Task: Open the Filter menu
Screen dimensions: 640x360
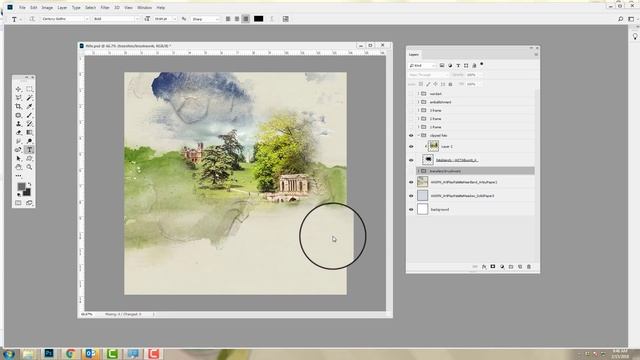Action: [x=105, y=7]
